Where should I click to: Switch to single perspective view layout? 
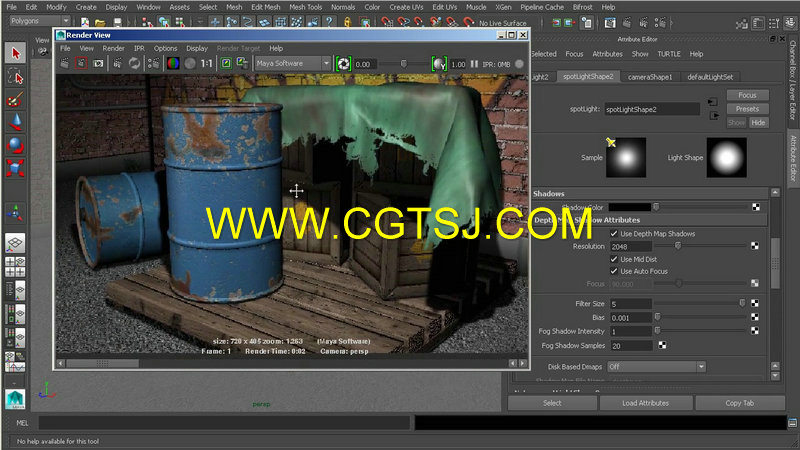[x=15, y=243]
